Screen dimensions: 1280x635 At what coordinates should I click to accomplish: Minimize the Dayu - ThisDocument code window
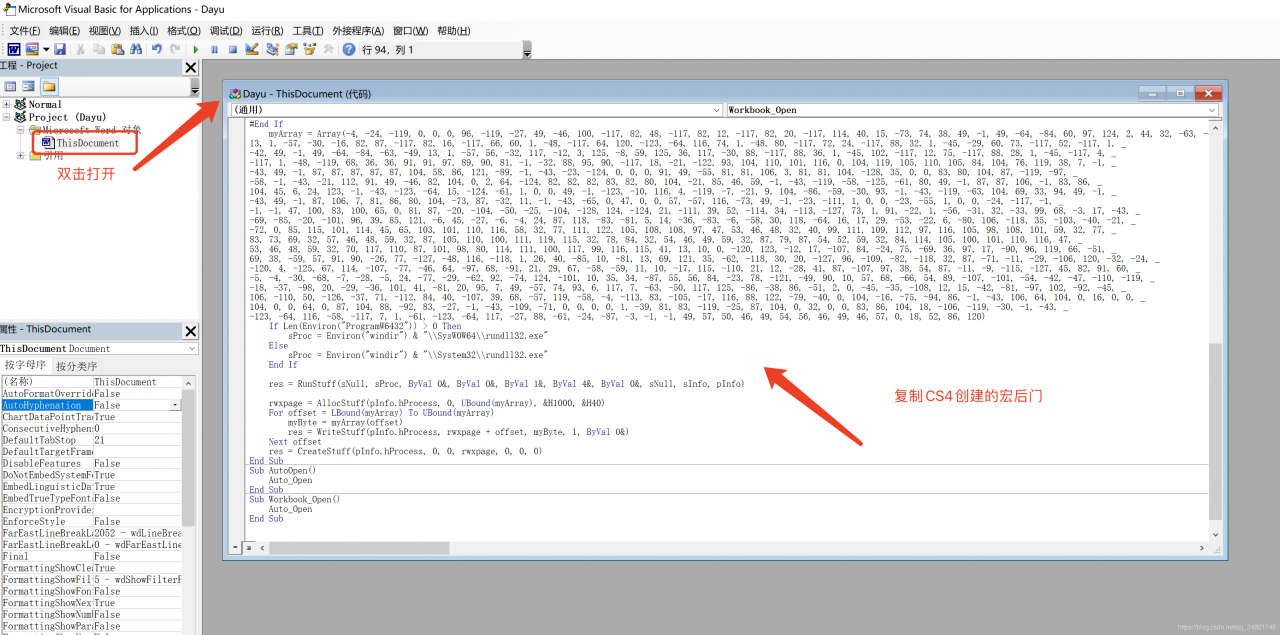[1154, 93]
